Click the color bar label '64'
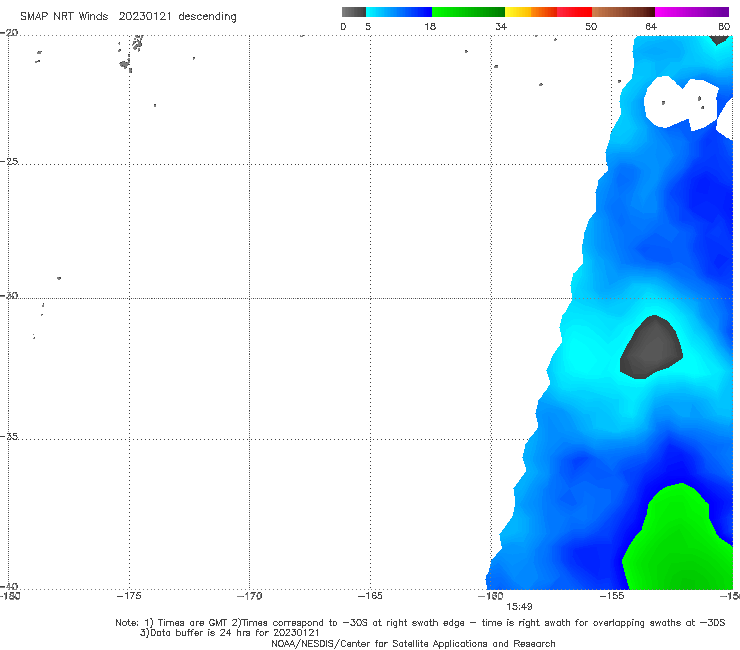The height and width of the screenshot is (650, 740). click(651, 26)
